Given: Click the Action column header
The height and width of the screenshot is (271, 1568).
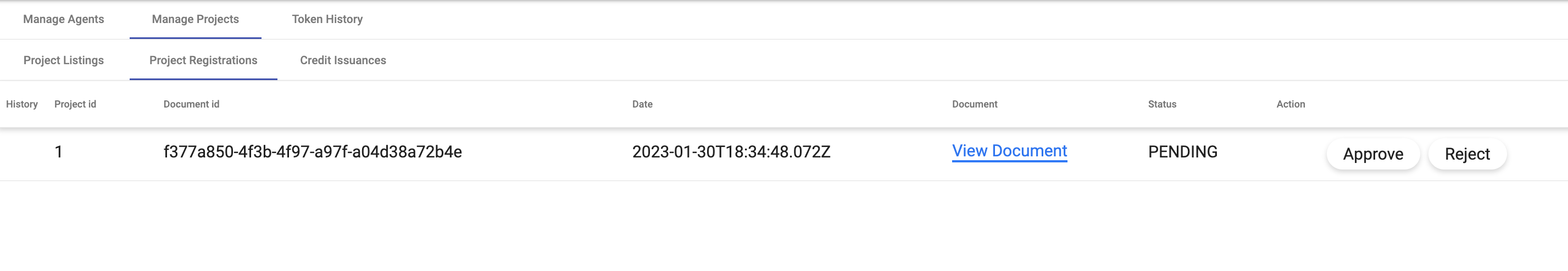Looking at the screenshot, I should coord(1291,105).
